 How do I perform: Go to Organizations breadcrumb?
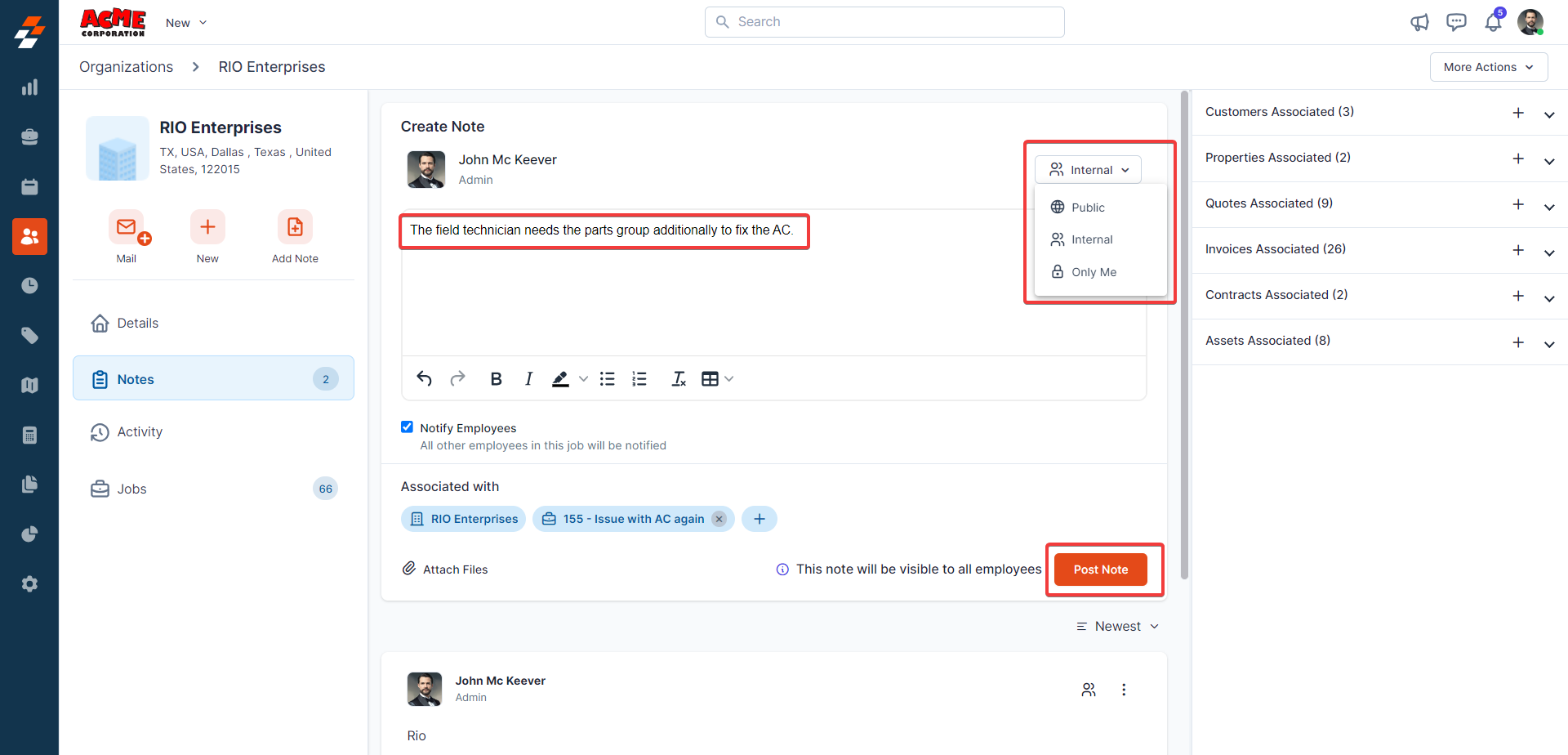click(x=126, y=67)
